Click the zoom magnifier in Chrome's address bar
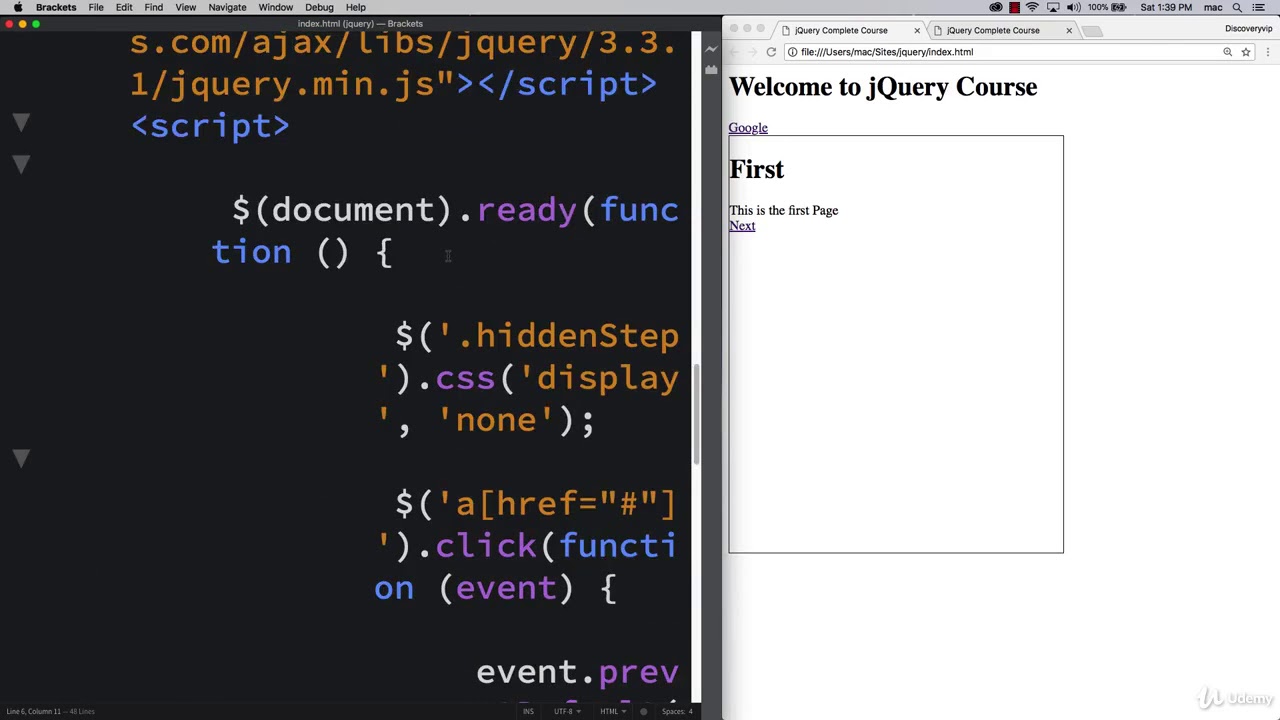 tap(1227, 52)
